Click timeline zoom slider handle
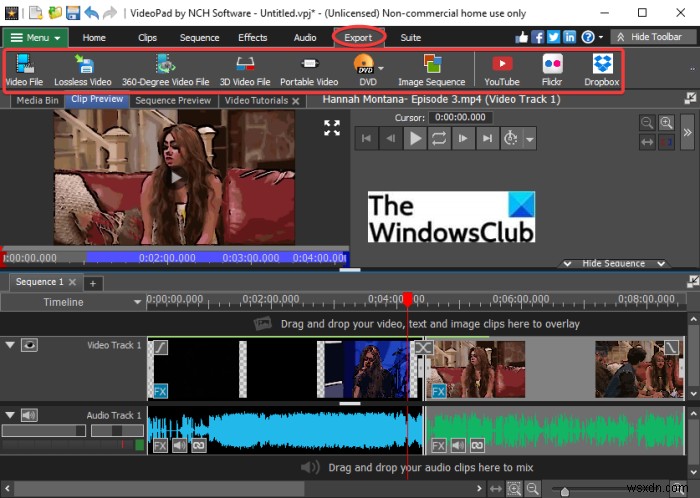The image size is (700, 498). point(565,491)
